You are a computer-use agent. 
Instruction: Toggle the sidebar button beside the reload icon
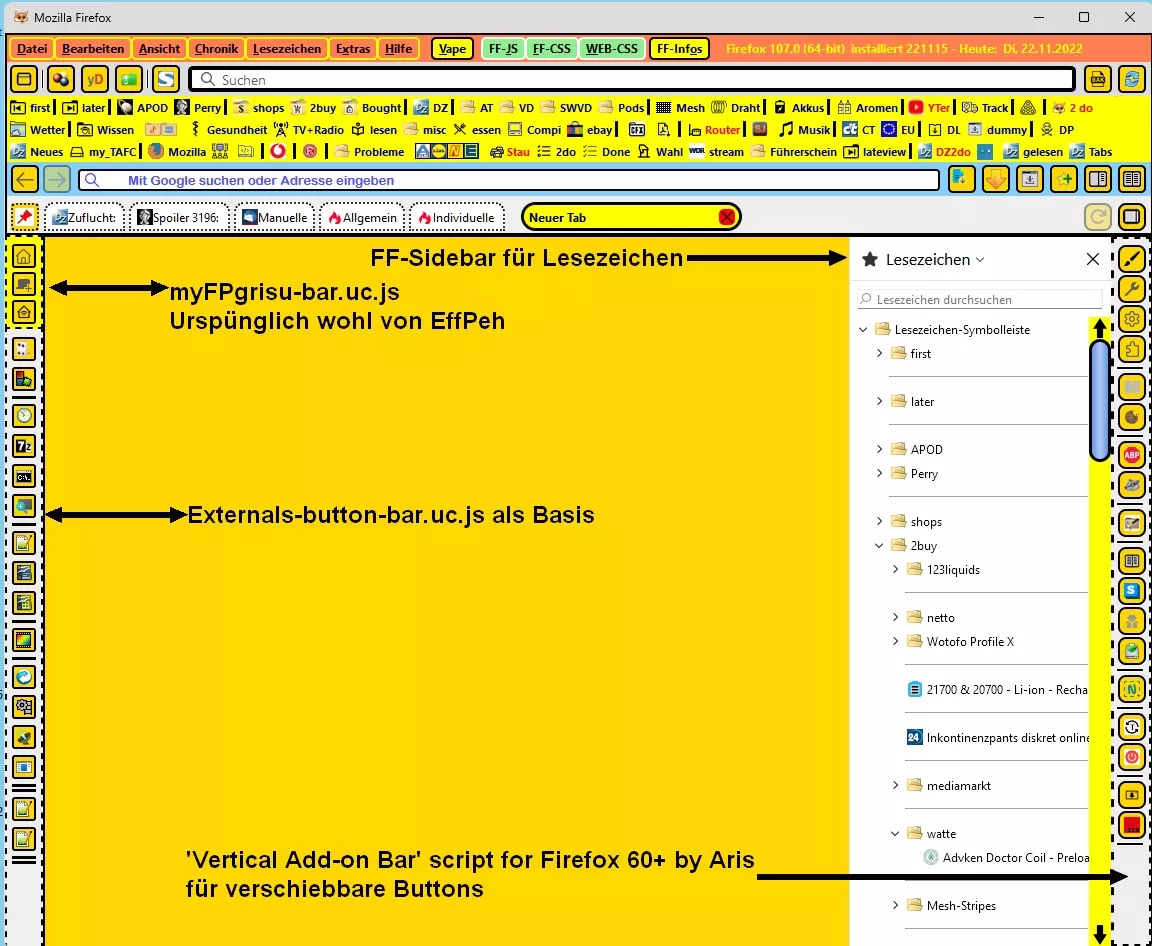[1131, 217]
